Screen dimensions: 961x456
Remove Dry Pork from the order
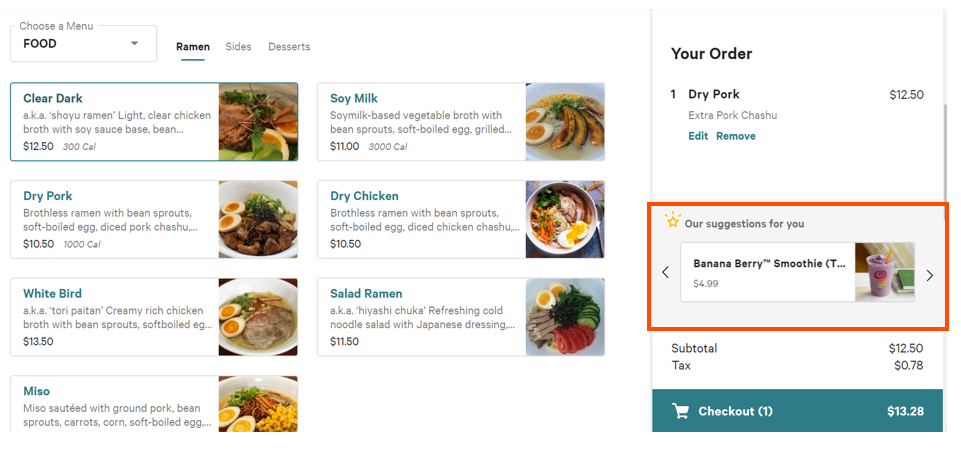coord(736,136)
